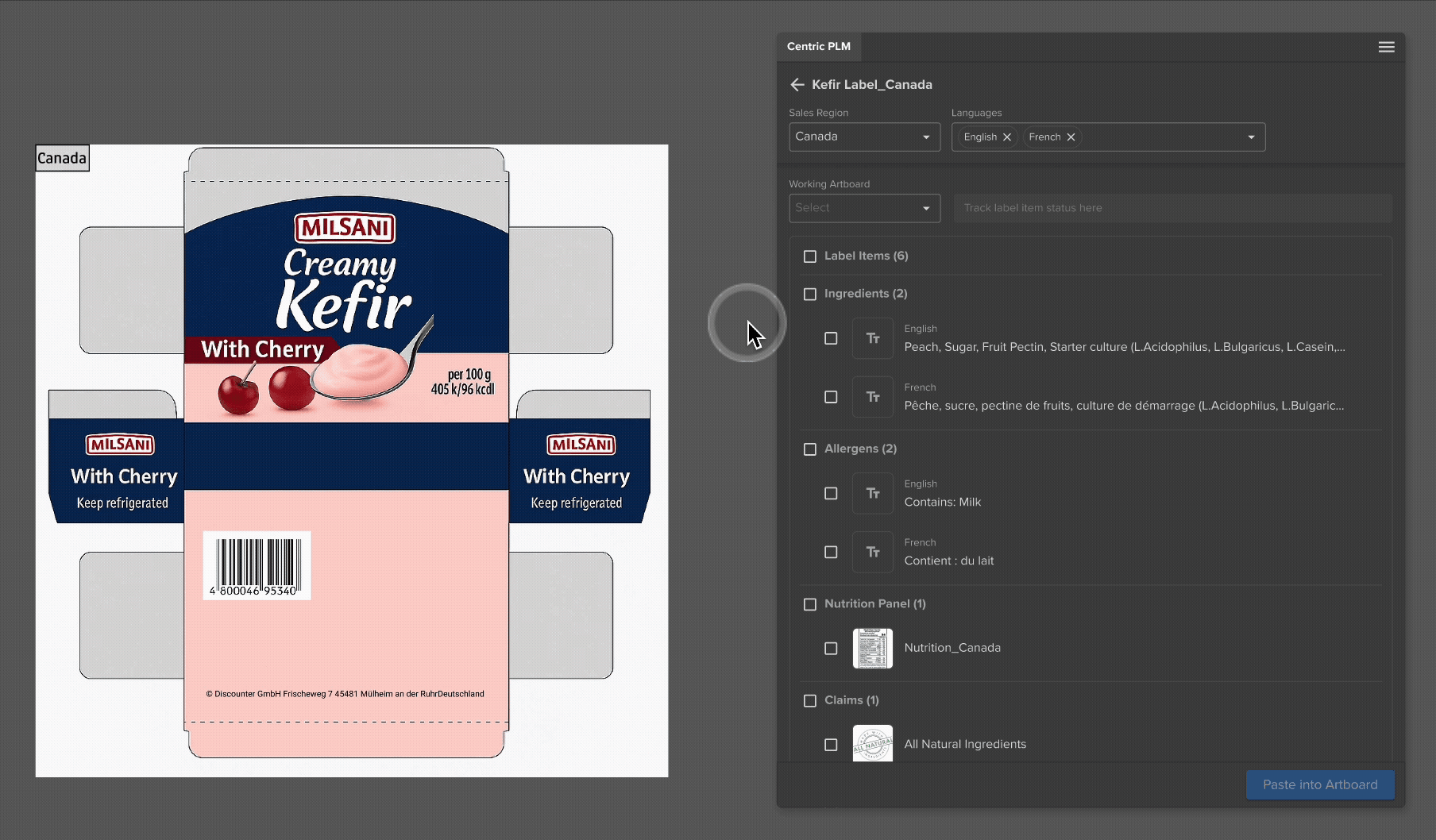This screenshot has height=840, width=1436.
Task: Switch to the Centric PLM tab
Action: click(x=819, y=47)
